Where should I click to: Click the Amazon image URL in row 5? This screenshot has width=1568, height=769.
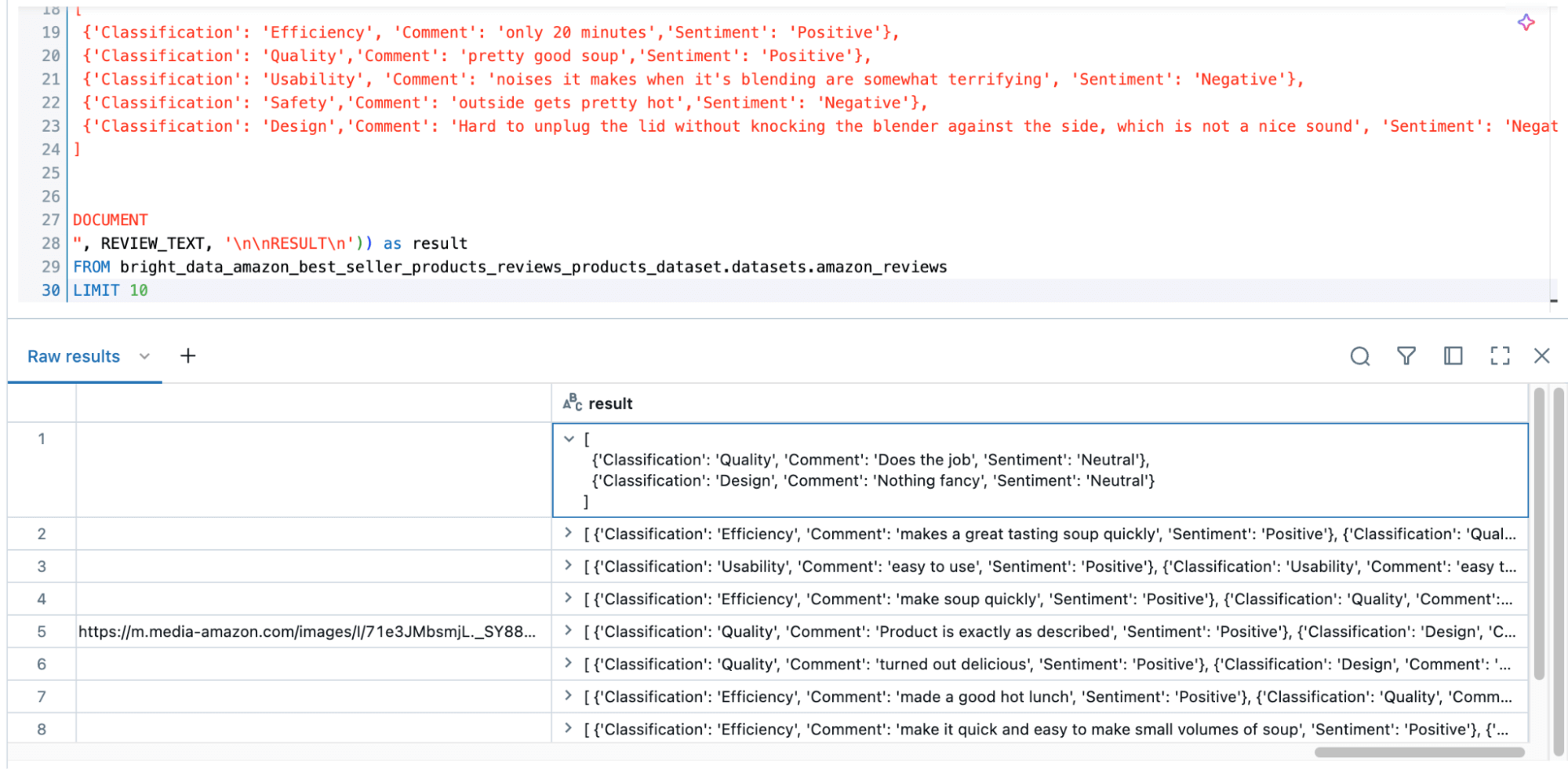307,632
